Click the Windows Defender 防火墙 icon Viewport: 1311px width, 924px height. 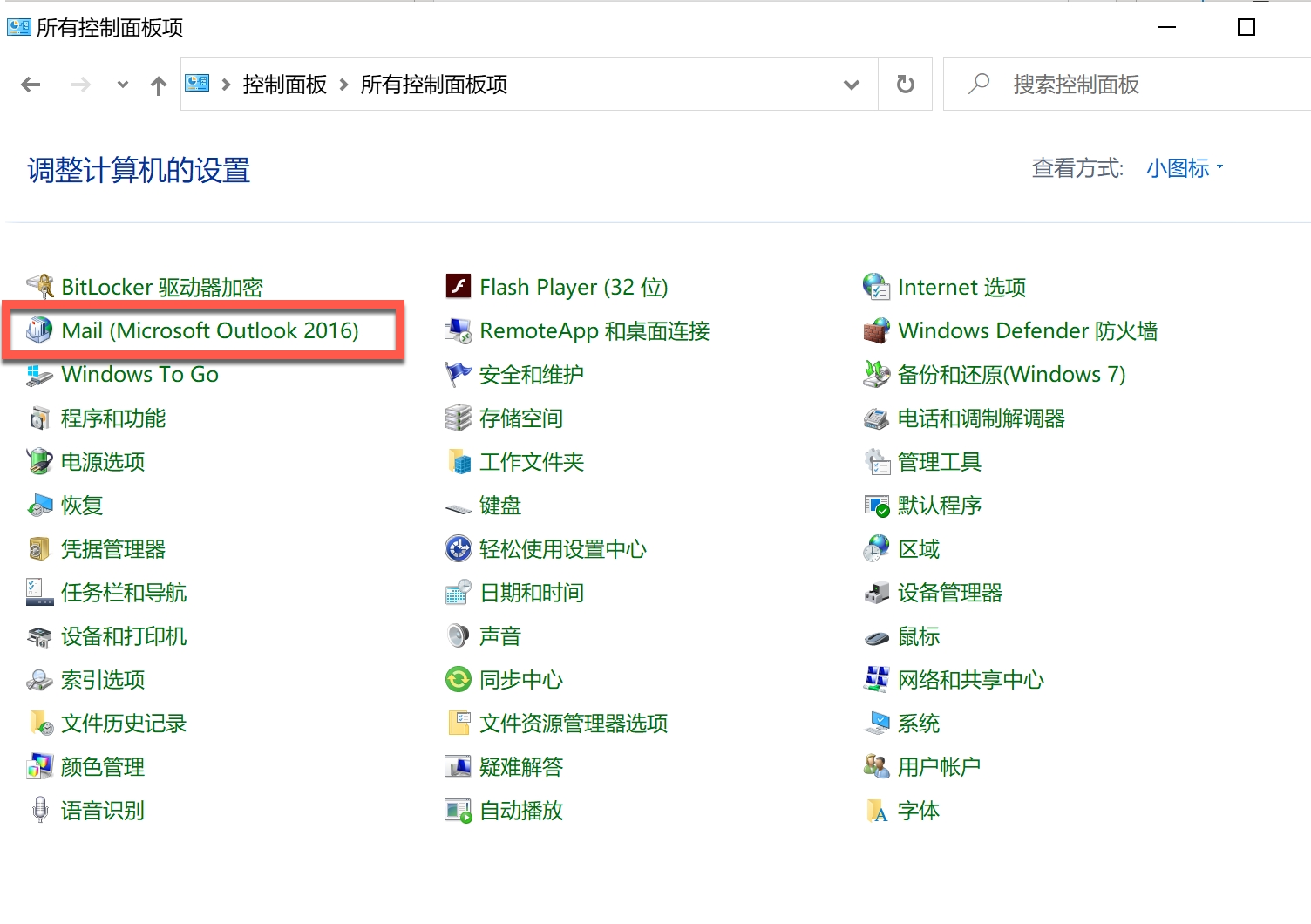pos(876,331)
